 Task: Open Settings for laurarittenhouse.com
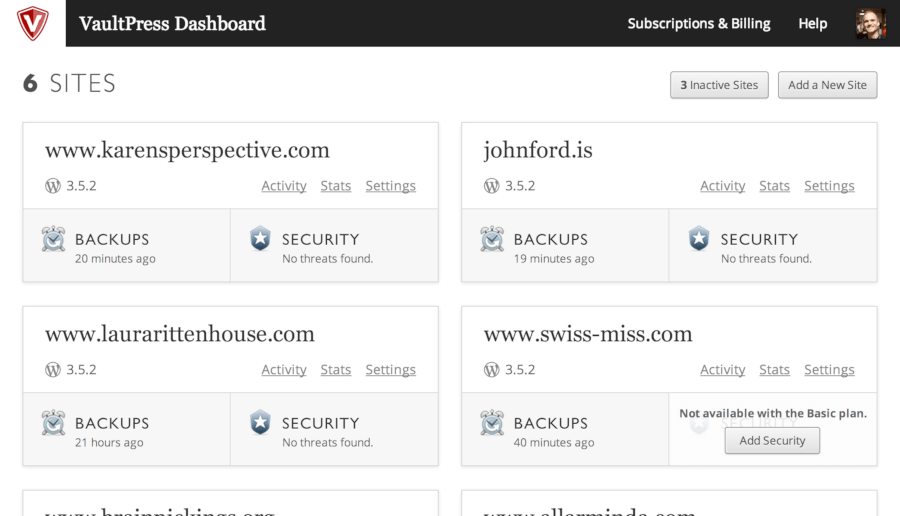(390, 370)
